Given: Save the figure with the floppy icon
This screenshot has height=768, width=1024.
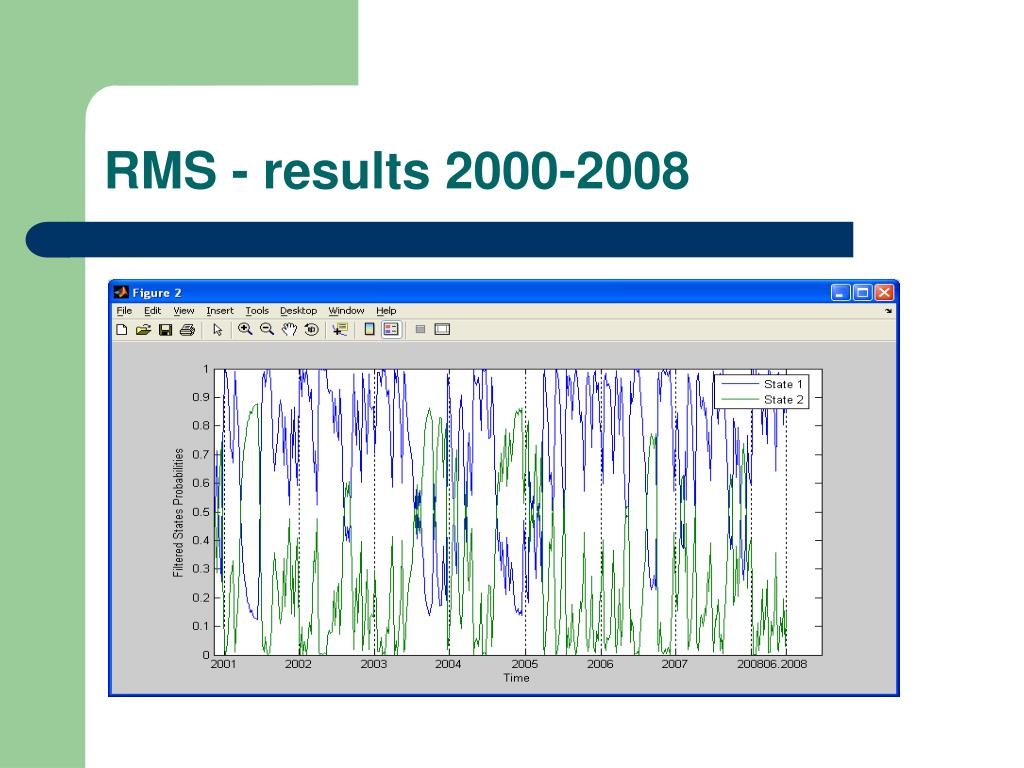Looking at the screenshot, I should [165, 330].
